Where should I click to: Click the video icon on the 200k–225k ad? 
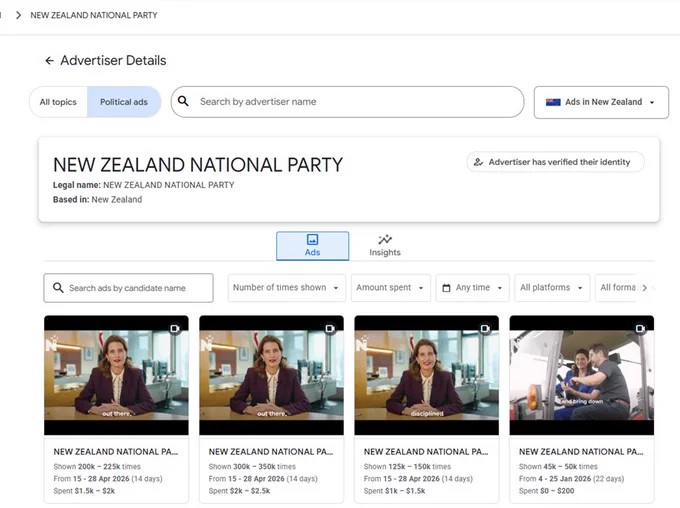click(175, 328)
